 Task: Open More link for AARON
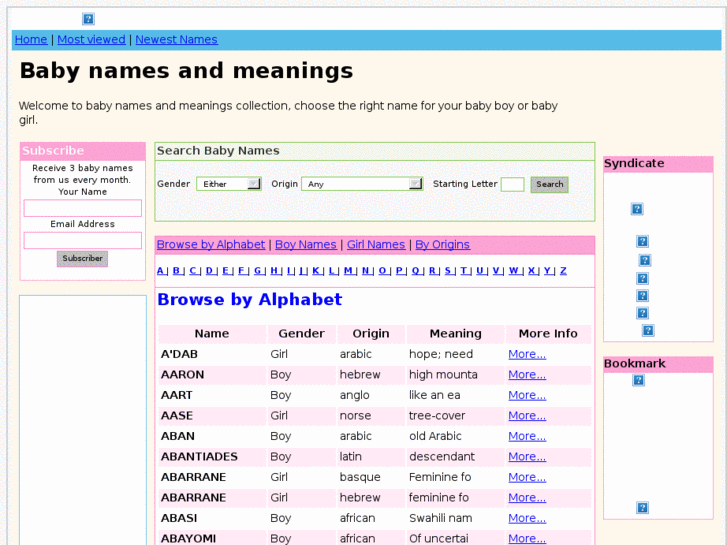coord(527,374)
